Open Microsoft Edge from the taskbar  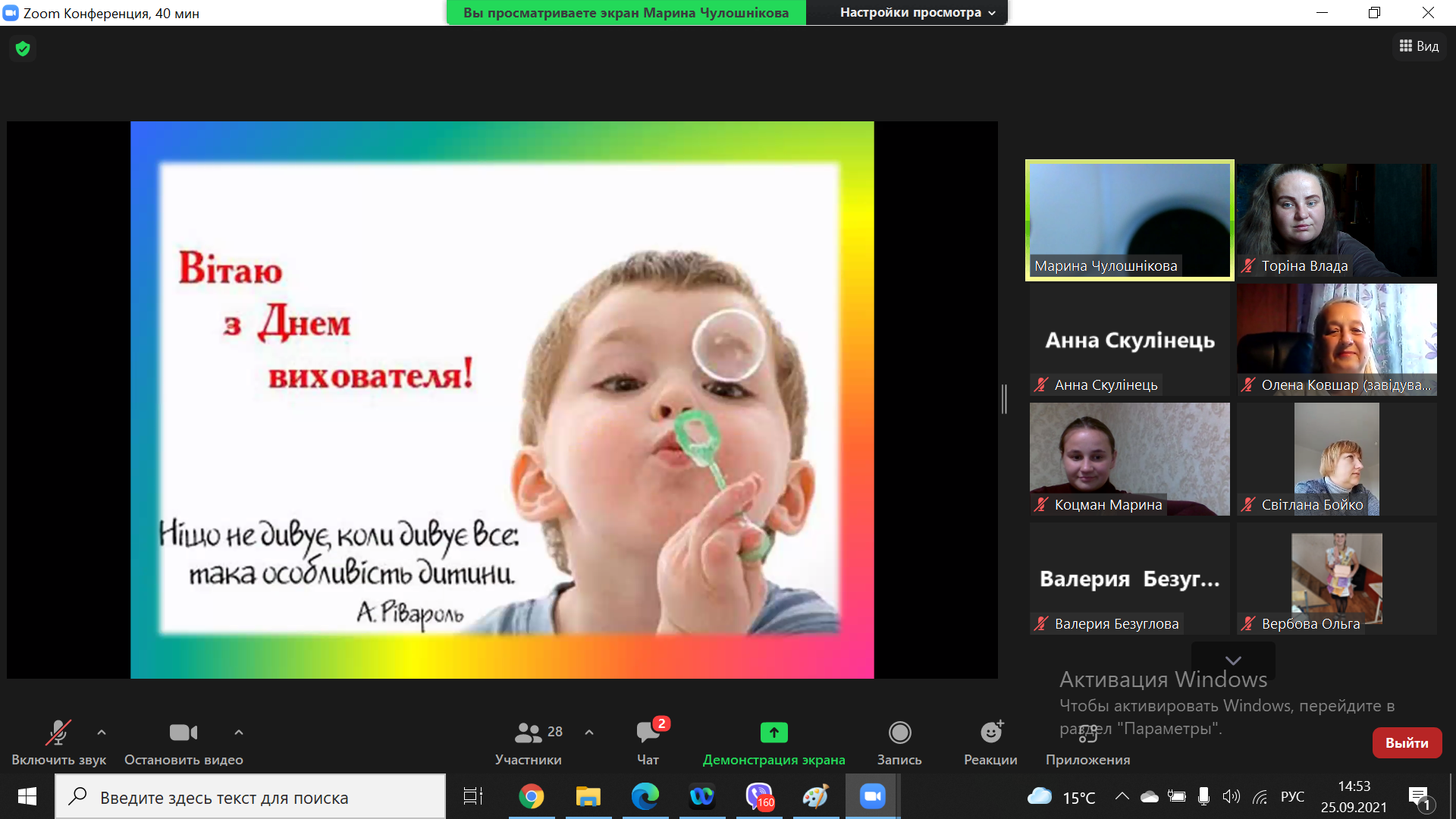(645, 796)
